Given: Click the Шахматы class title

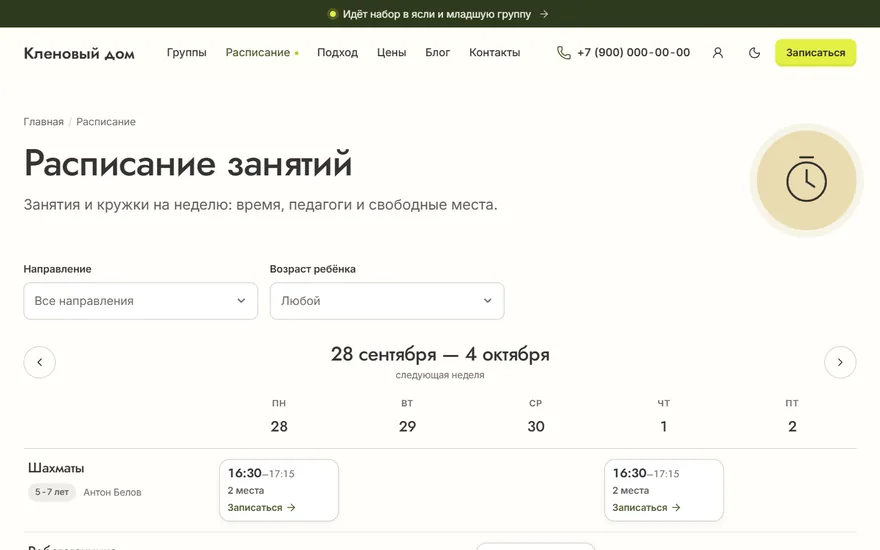Looking at the screenshot, I should [x=56, y=468].
